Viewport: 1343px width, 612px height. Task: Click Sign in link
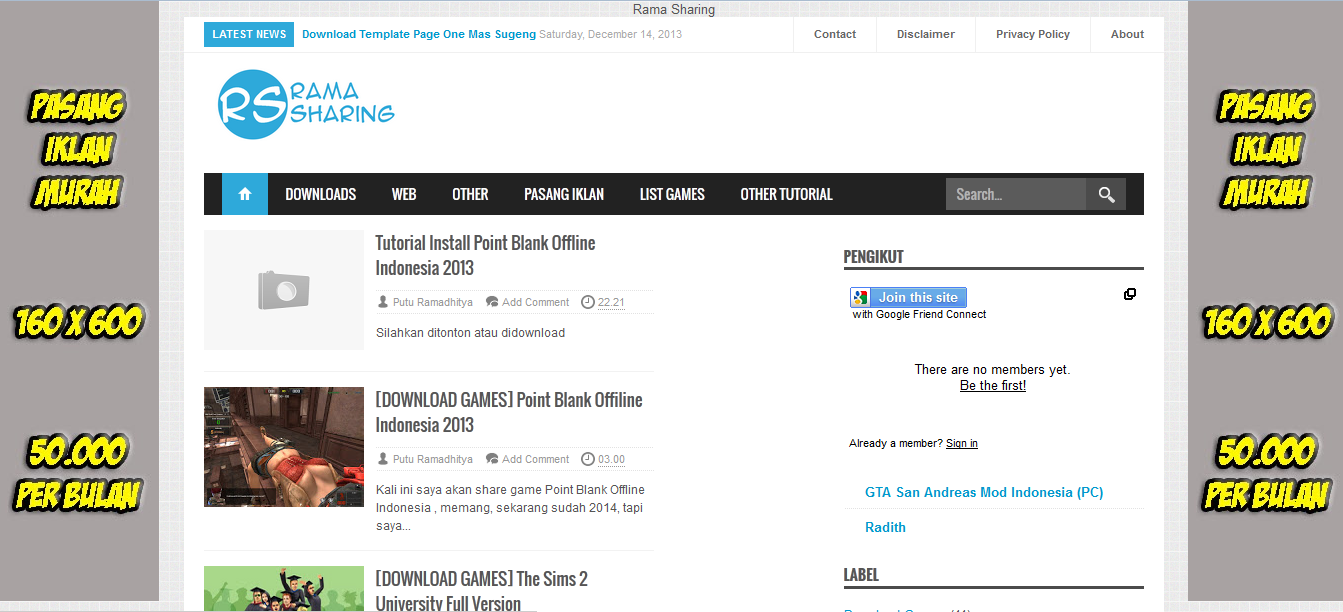(x=962, y=443)
